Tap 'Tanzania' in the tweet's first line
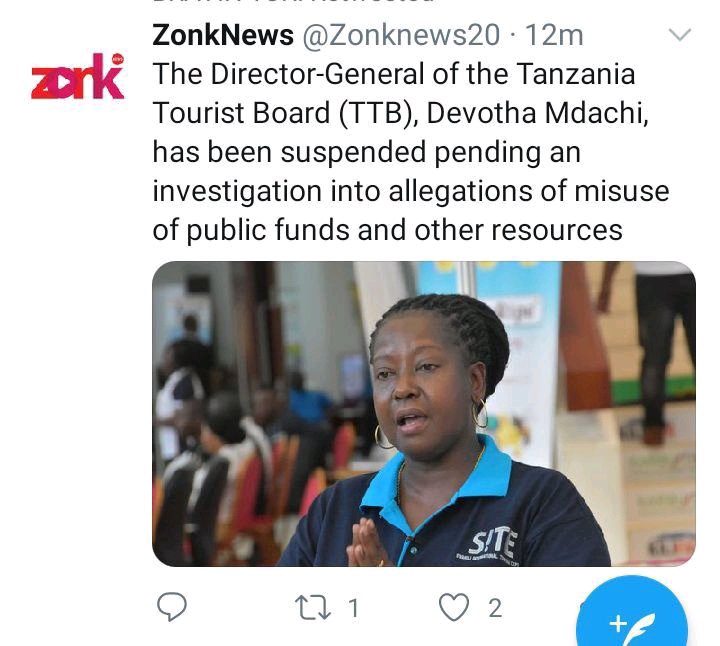The image size is (720, 646). point(575,74)
